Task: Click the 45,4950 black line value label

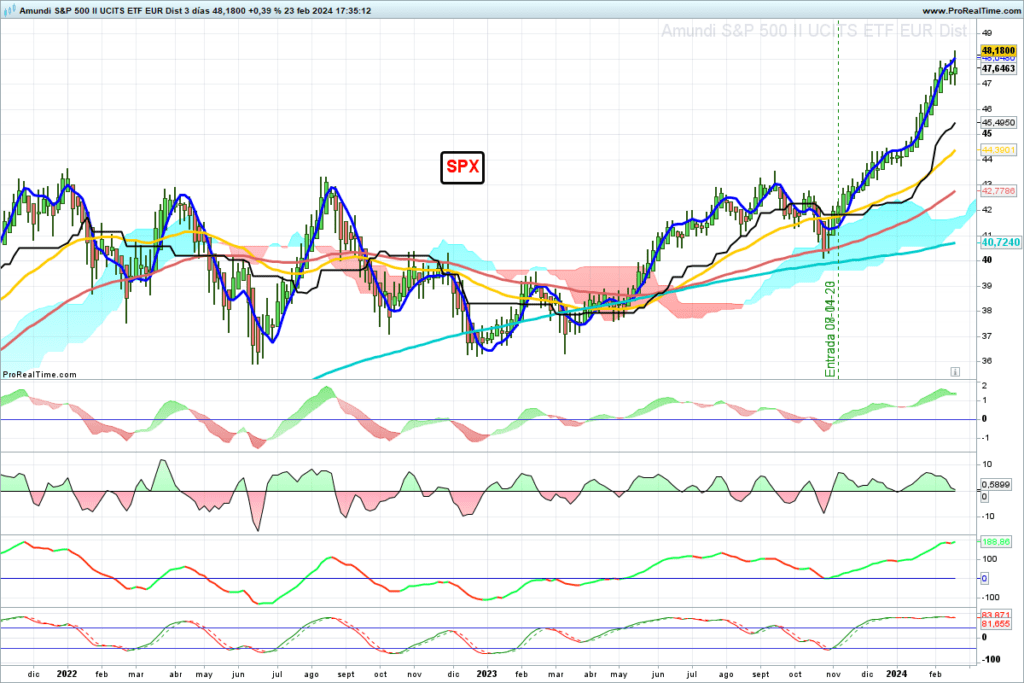Action: (x=999, y=122)
